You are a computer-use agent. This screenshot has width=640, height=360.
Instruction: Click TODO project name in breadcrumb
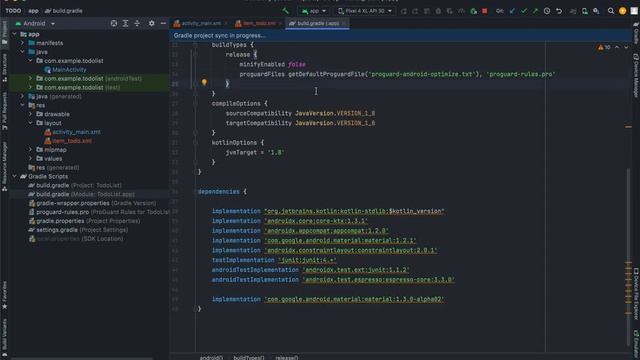point(13,11)
